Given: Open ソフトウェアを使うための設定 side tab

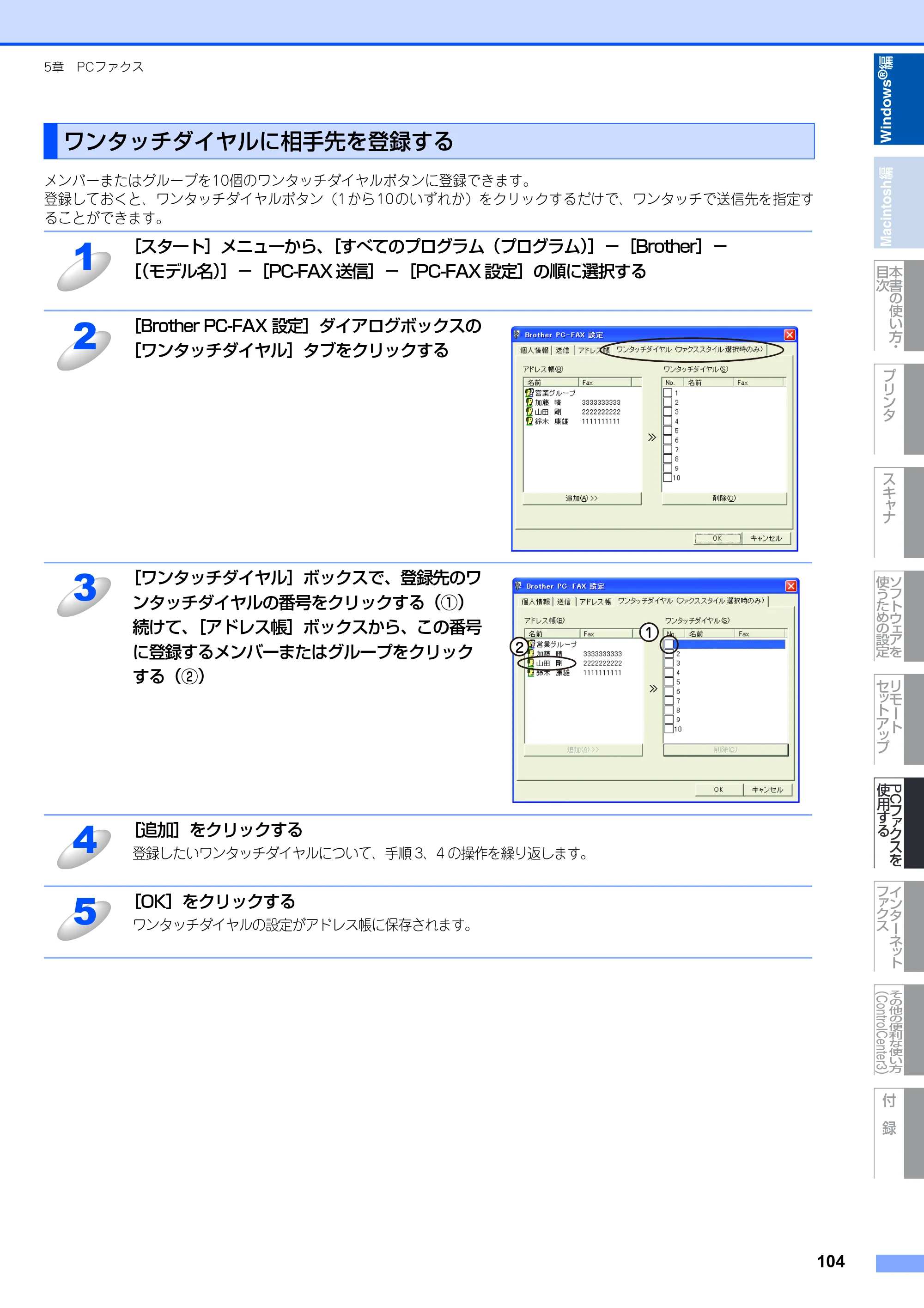Looking at the screenshot, I should point(899,616).
